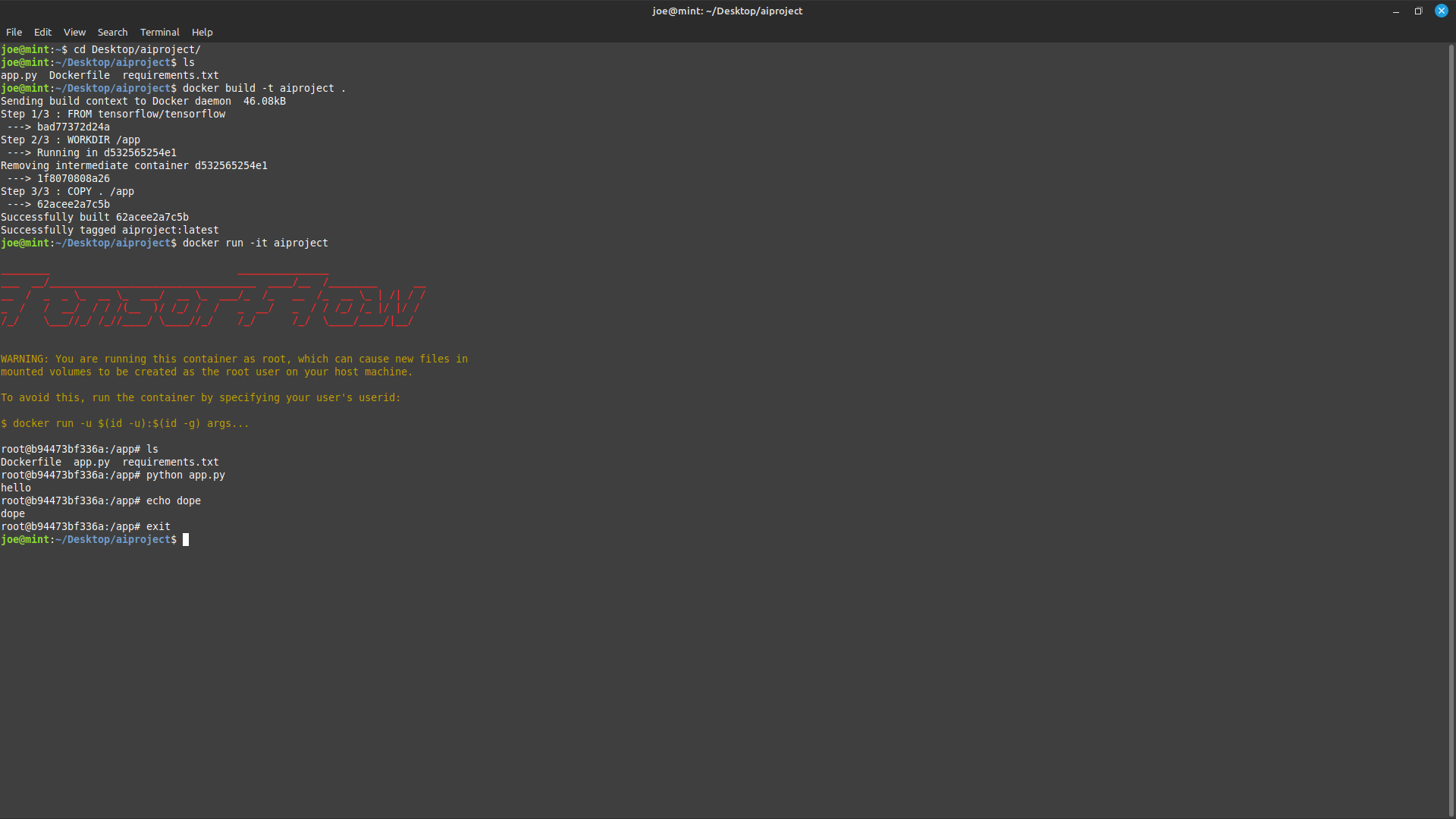Click the Successfully tagged aiproject:latest line

(x=110, y=230)
